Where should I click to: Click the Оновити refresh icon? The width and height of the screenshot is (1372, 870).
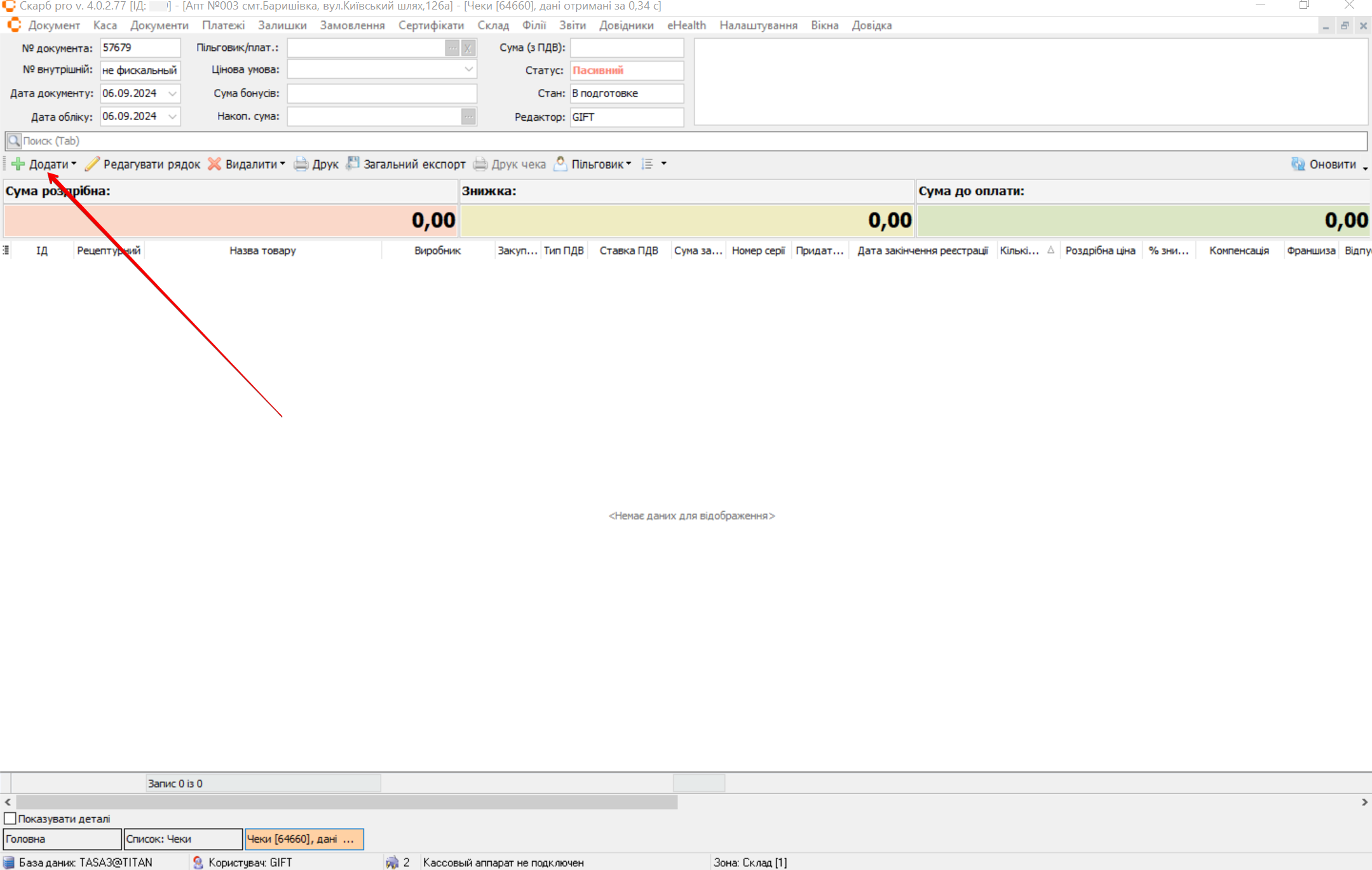[1298, 164]
